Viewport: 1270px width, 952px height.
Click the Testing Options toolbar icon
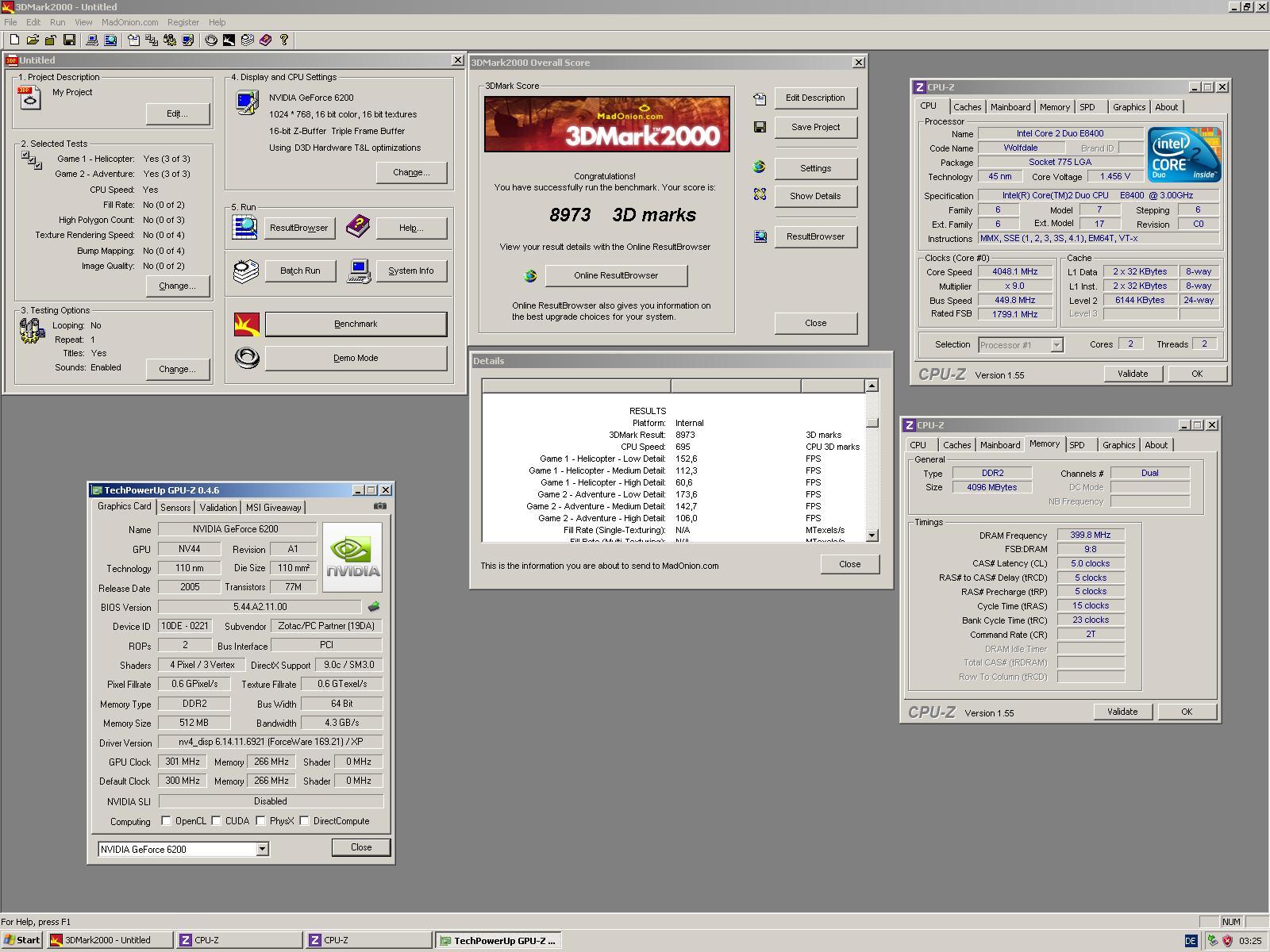coord(169,40)
